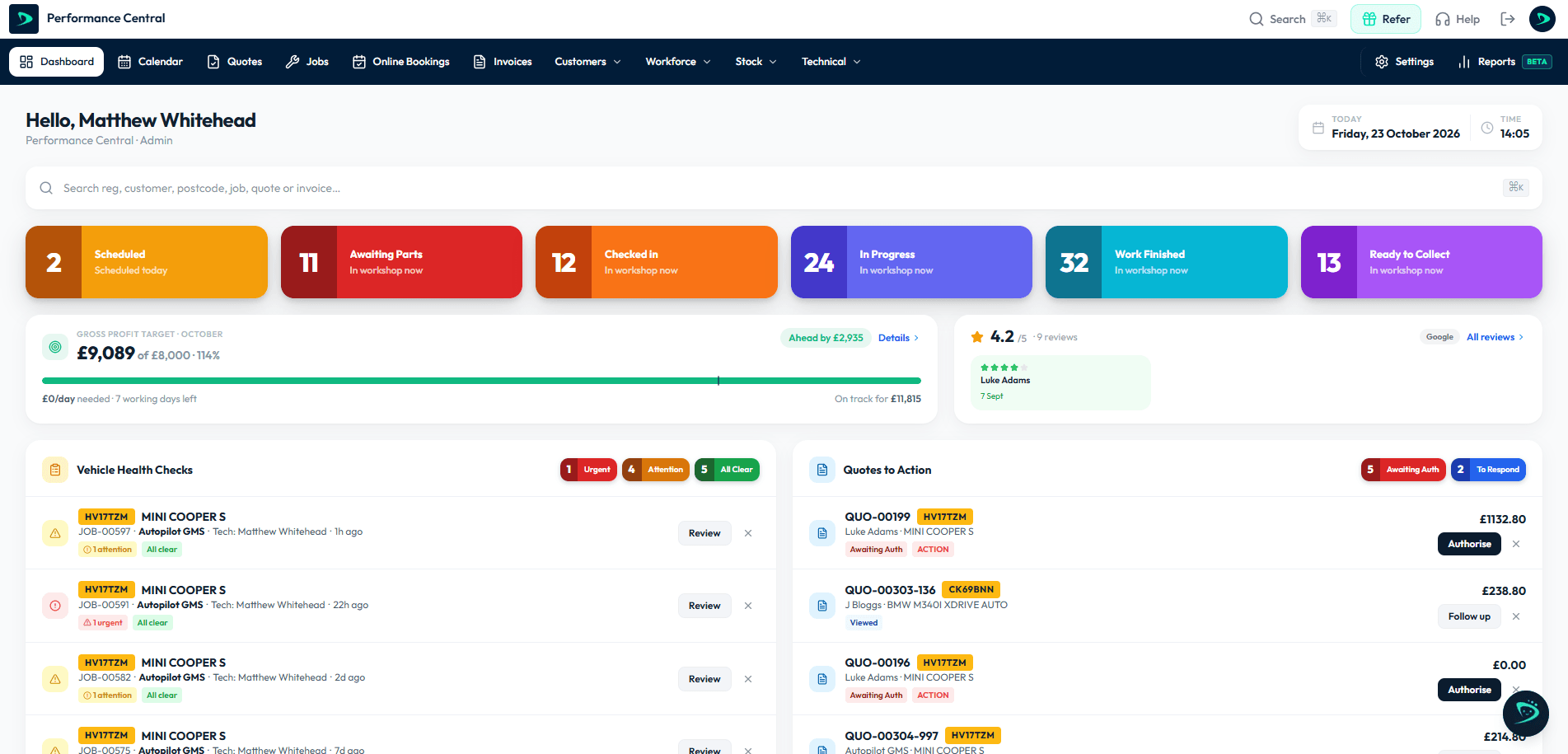This screenshot has width=1568, height=754.
Task: Open the floating chat assistant icon
Action: pos(1526,713)
